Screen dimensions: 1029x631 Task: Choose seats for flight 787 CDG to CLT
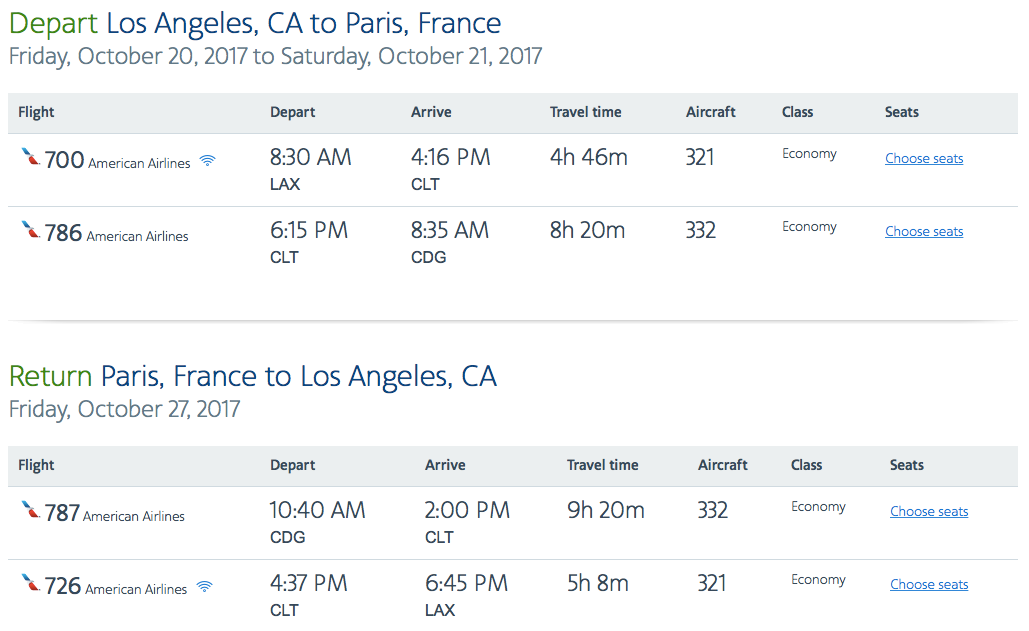(929, 511)
